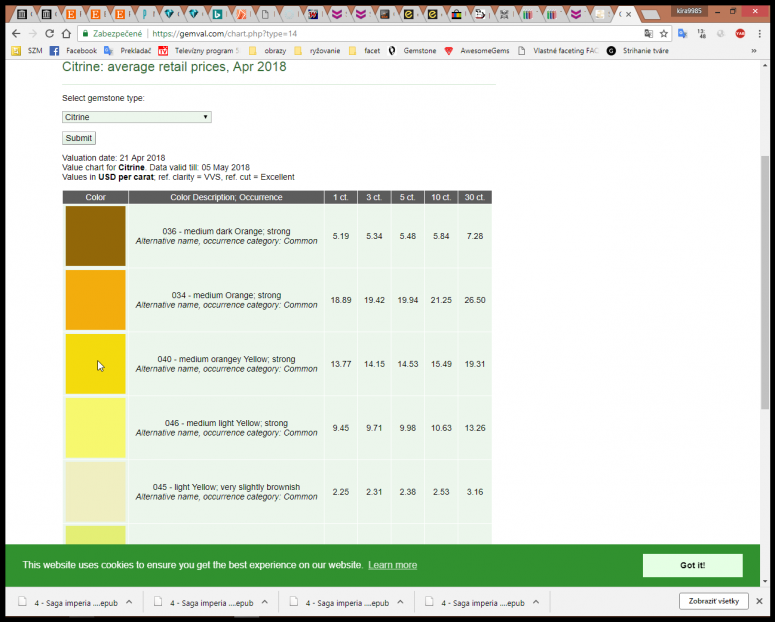Click the page vertical scrollbar thumb
This screenshot has height=622, width=775.
point(765,282)
